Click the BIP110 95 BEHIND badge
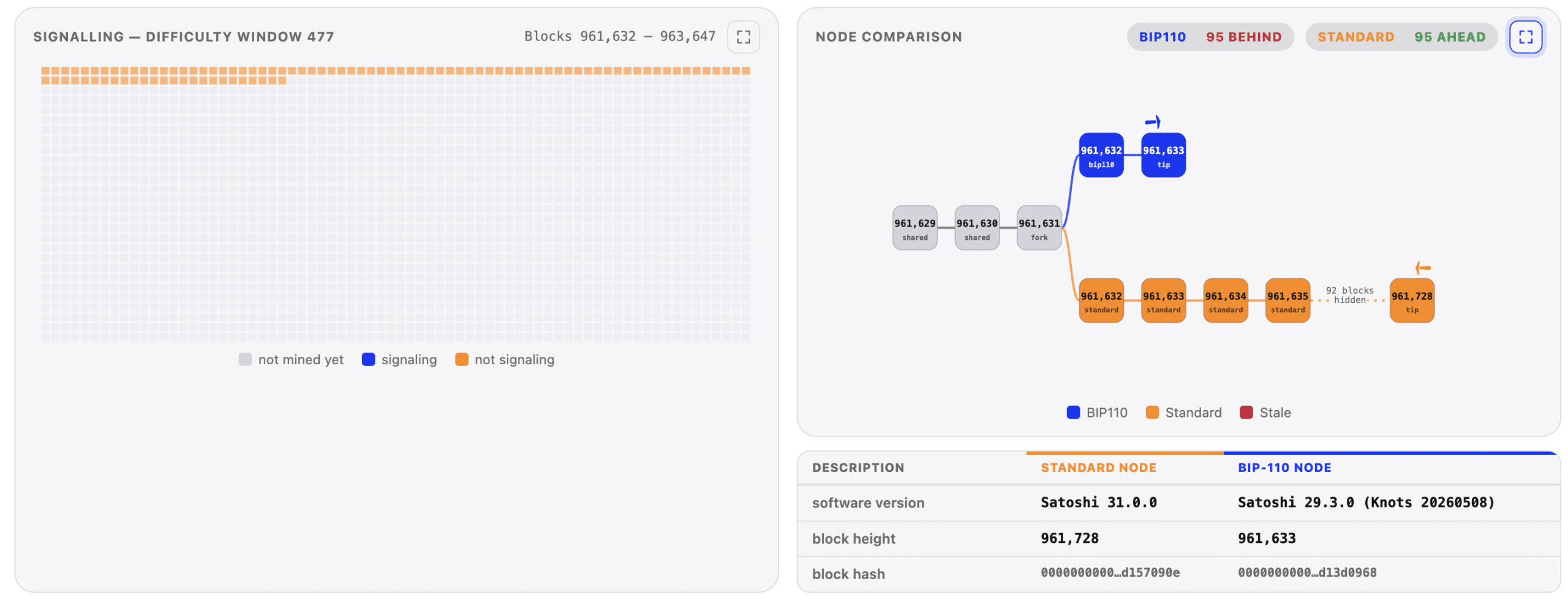 click(x=1210, y=37)
